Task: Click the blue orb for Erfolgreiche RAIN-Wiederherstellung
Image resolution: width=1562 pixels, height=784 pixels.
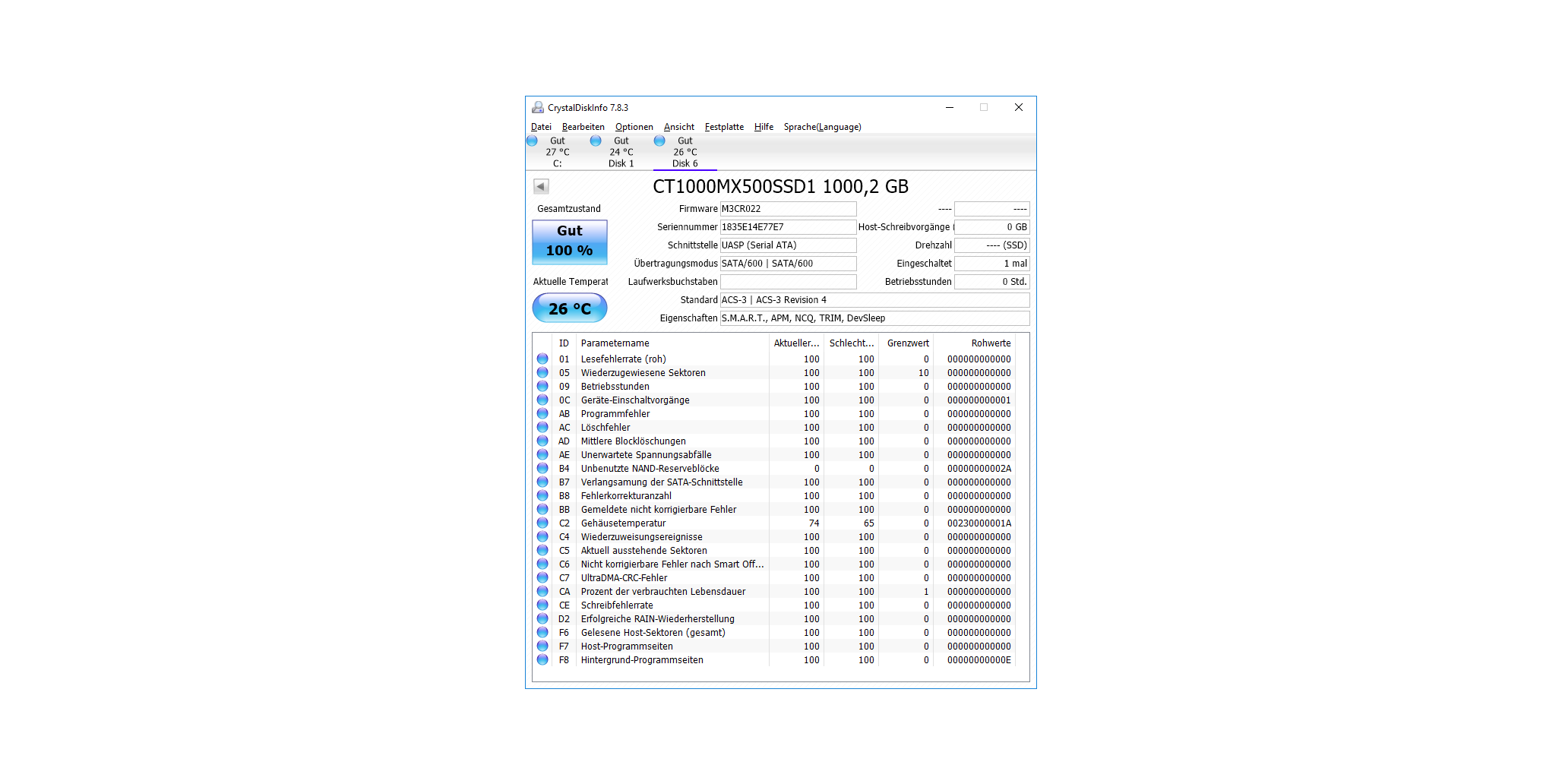Action: point(542,618)
